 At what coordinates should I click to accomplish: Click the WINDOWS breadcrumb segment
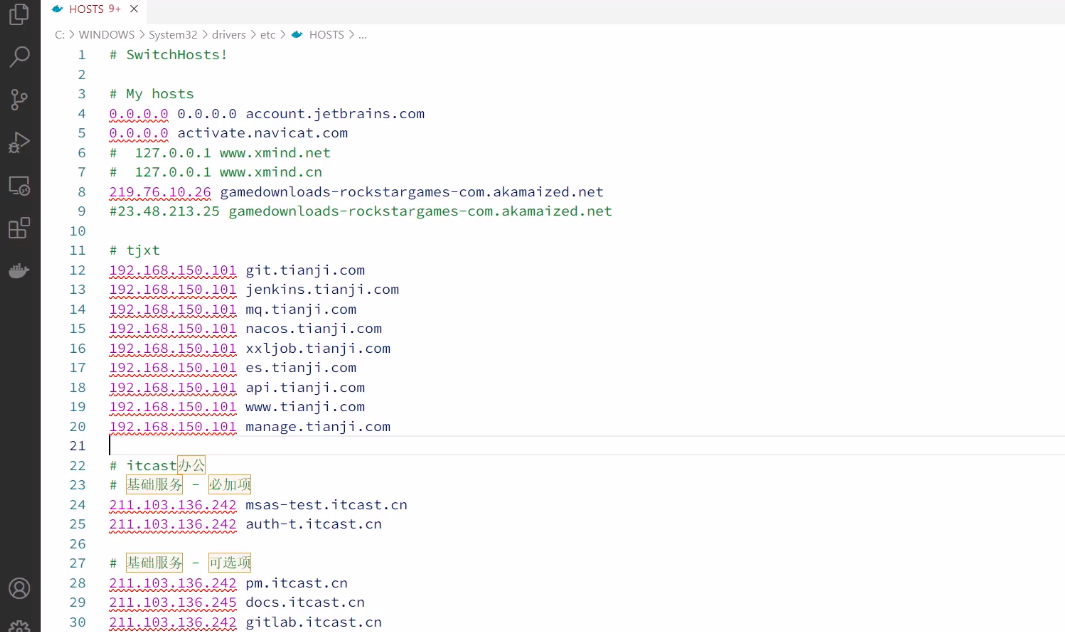click(107, 35)
